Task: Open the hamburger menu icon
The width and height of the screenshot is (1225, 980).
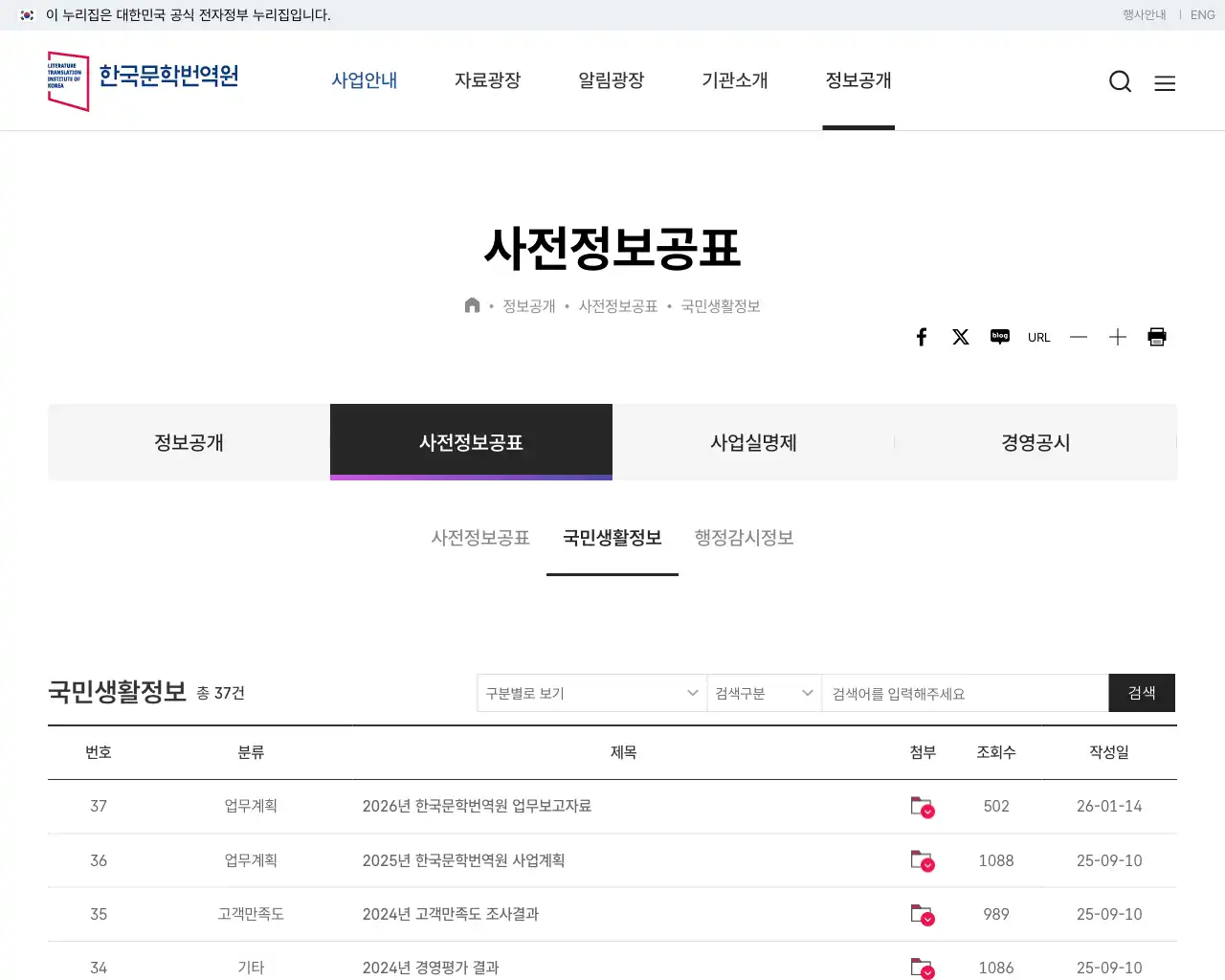Action: (1165, 83)
